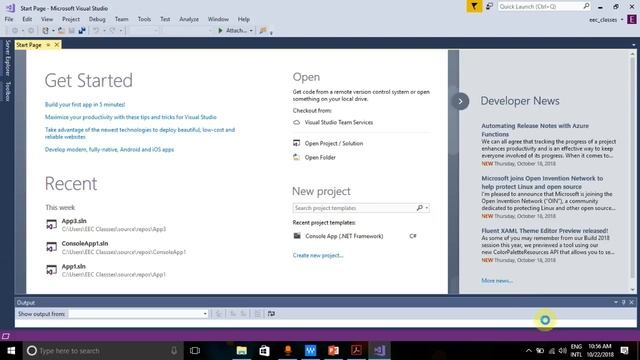The image size is (640, 360).
Task: Click the Save All toolbar icon
Action: coord(82,31)
